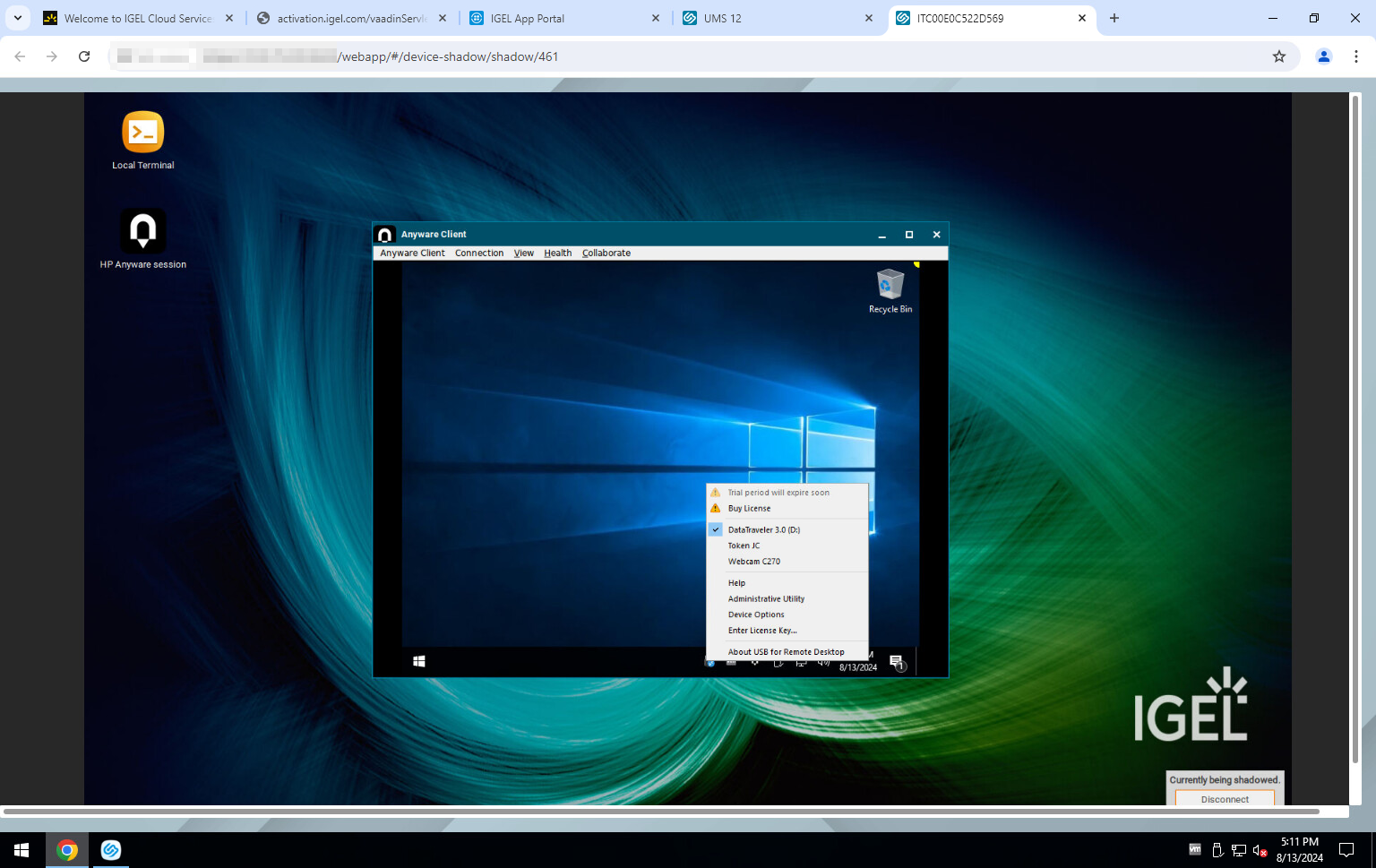Open remote notification center icon

[x=896, y=662]
